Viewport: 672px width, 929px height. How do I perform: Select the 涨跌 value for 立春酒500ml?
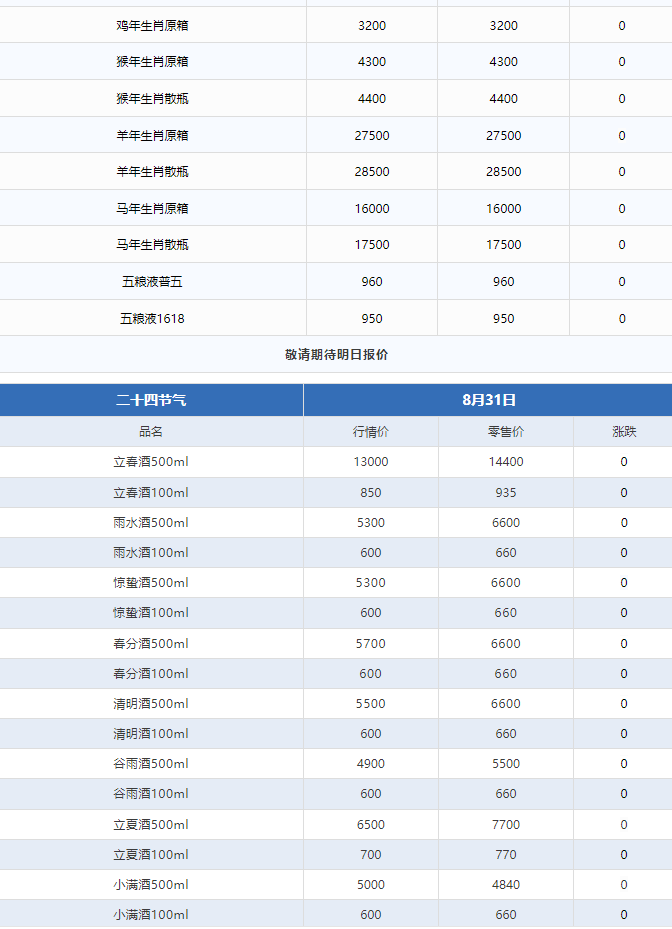(x=624, y=462)
